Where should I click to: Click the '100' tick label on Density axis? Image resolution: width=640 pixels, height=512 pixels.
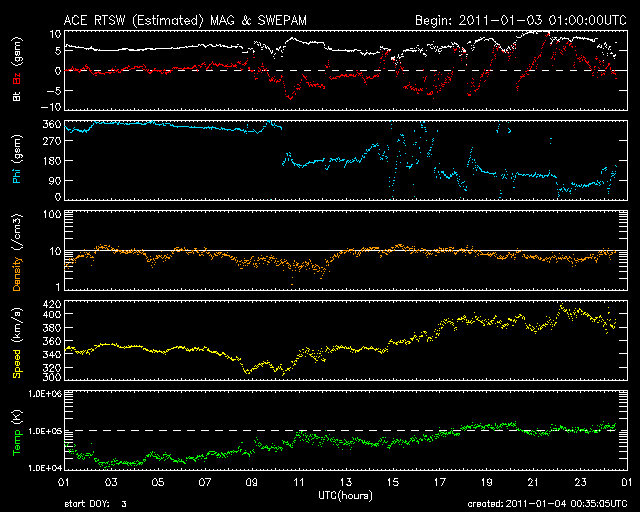(52, 215)
